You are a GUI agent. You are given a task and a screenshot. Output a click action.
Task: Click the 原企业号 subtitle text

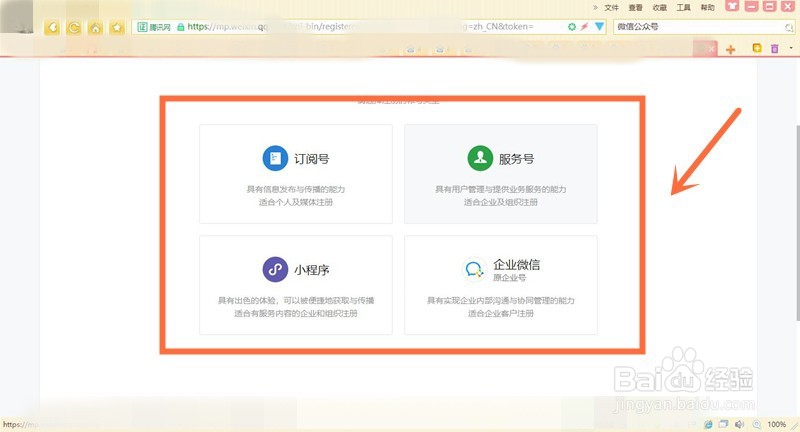[509, 278]
